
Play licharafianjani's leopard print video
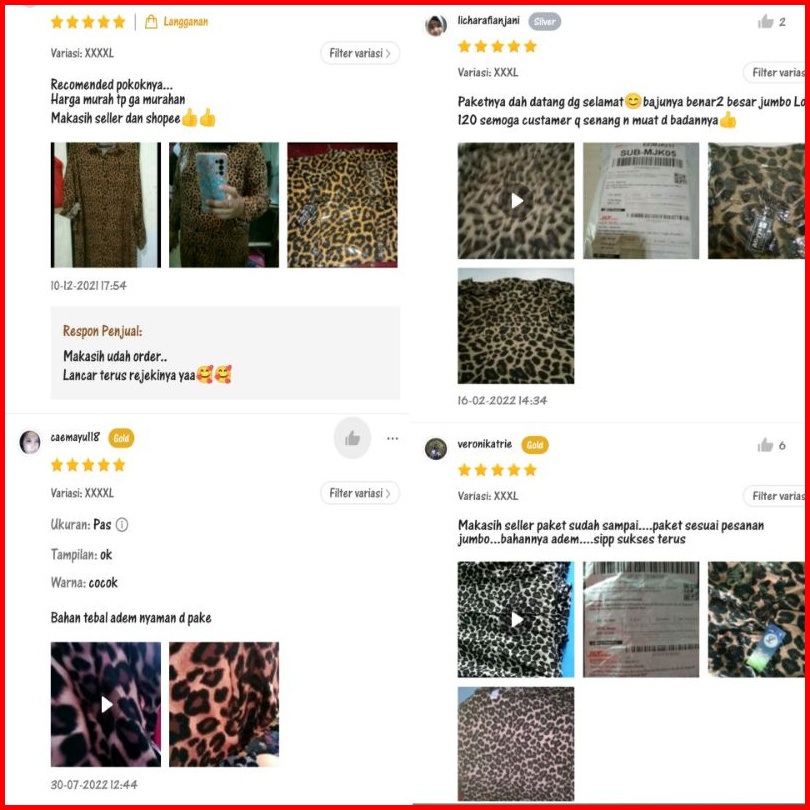click(516, 200)
